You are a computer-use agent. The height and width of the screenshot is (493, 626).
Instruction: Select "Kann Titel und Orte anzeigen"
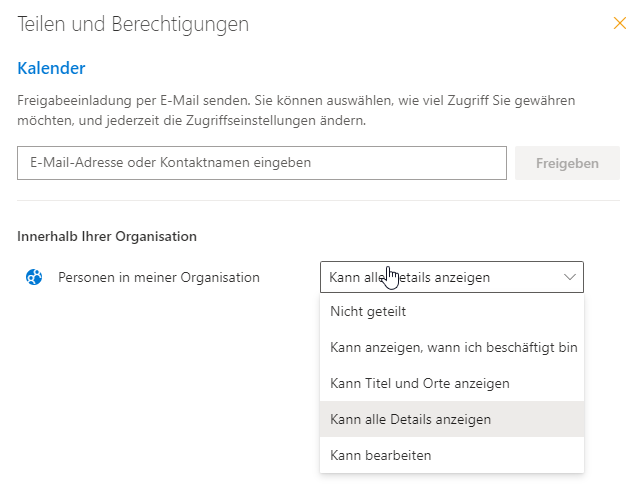point(420,383)
